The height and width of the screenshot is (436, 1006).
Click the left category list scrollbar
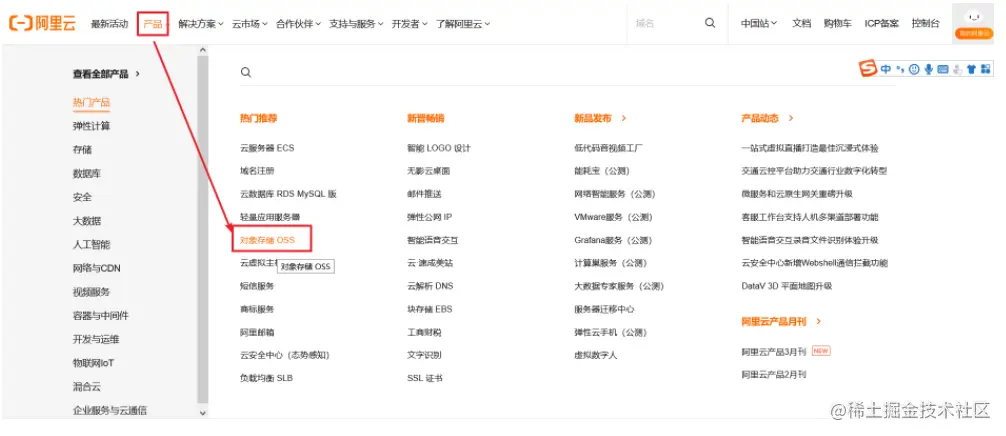[x=203, y=228]
